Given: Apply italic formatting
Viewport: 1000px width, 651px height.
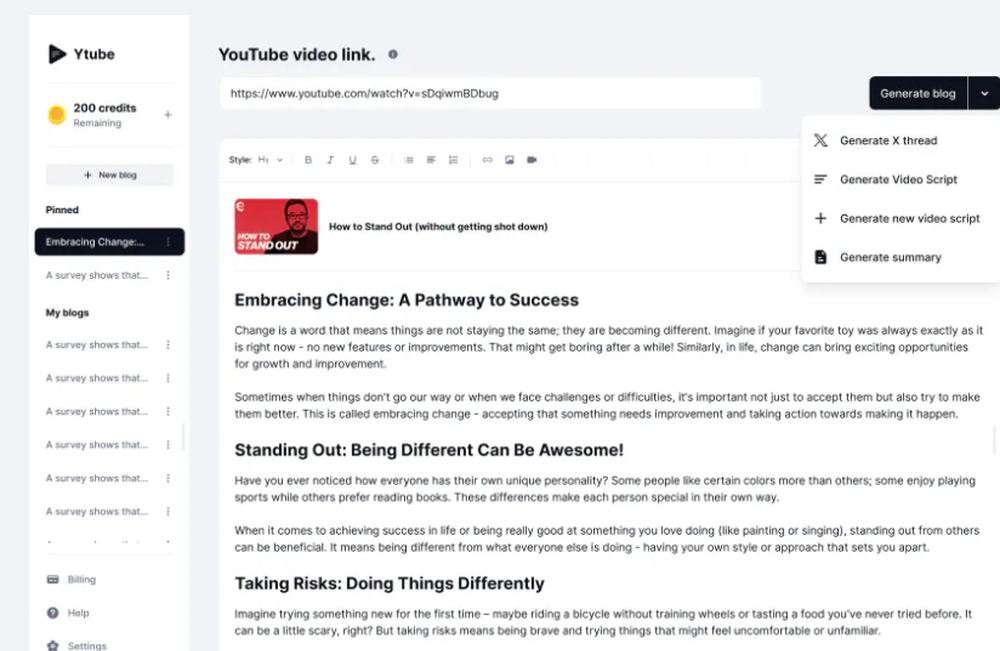Looking at the screenshot, I should 330,159.
